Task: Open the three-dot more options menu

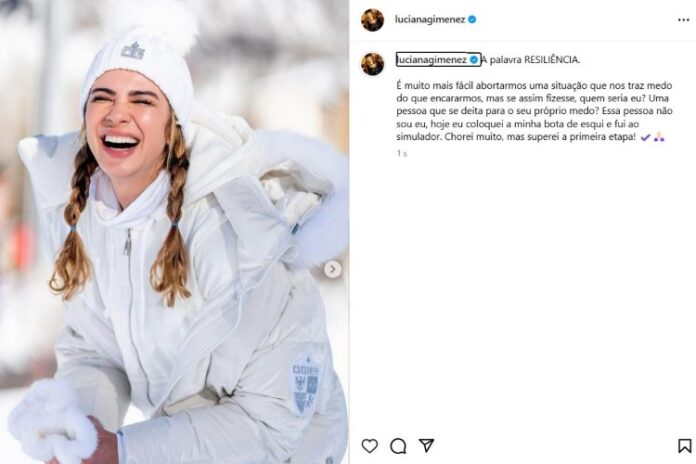Action: (684, 19)
